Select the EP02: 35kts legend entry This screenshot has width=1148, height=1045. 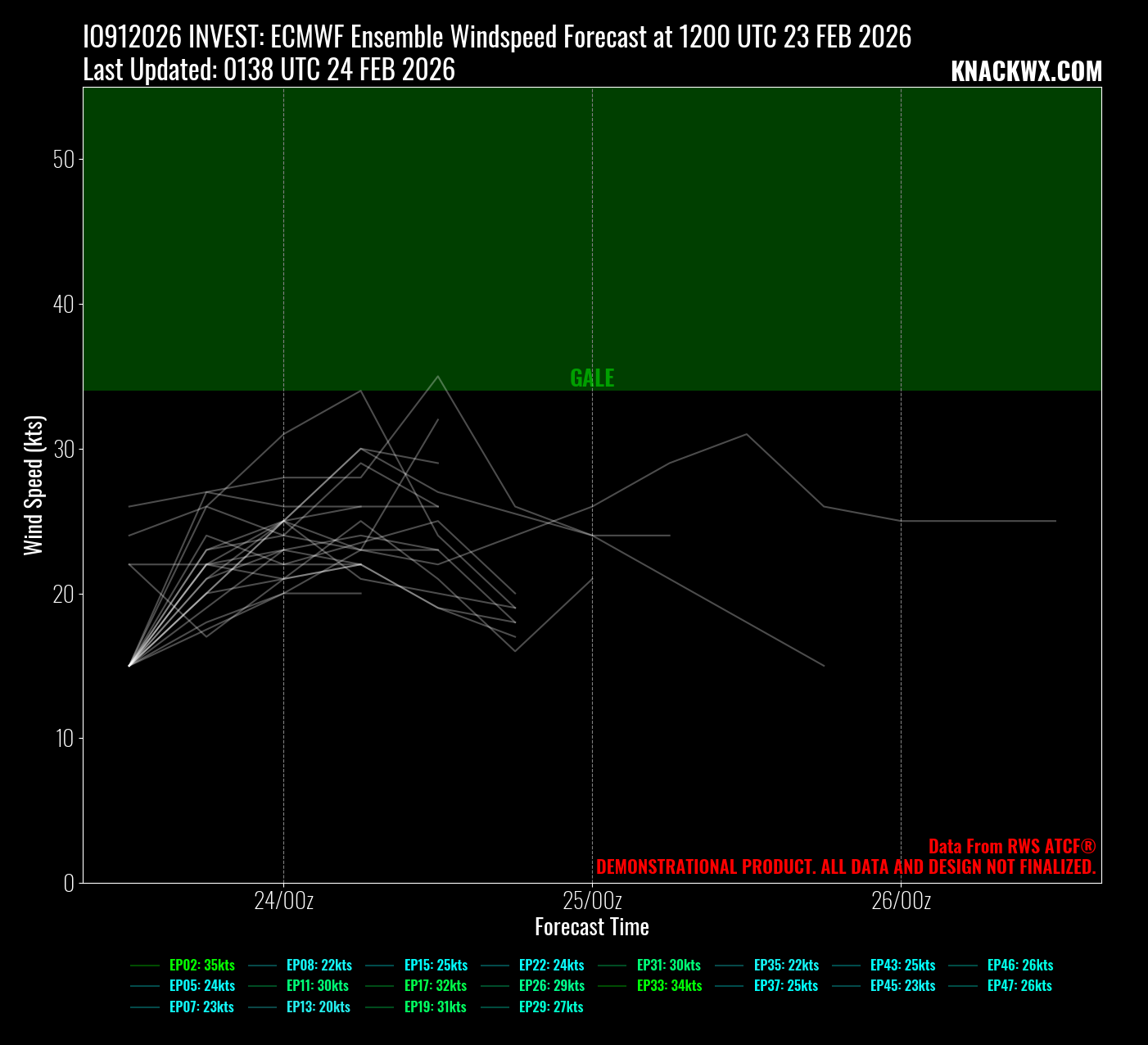click(201, 966)
